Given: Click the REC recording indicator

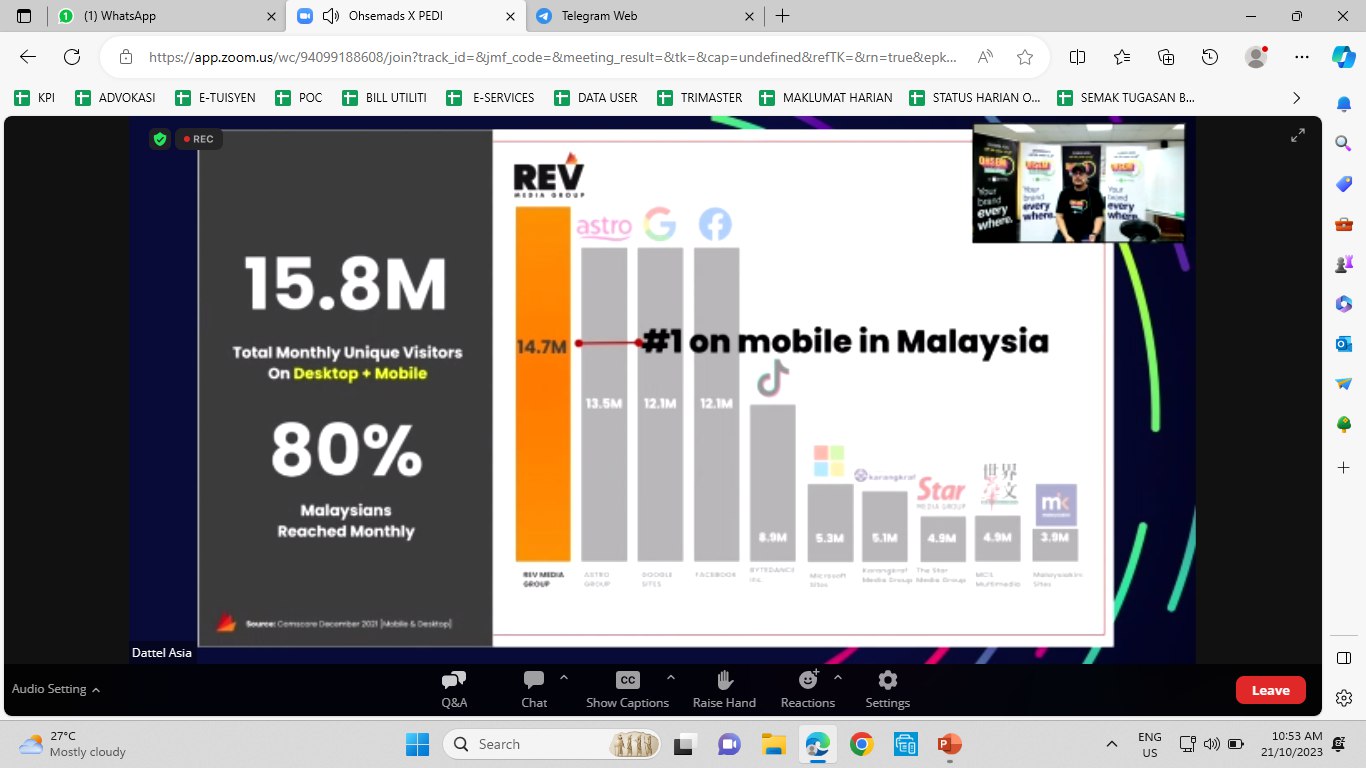Looking at the screenshot, I should tap(198, 139).
